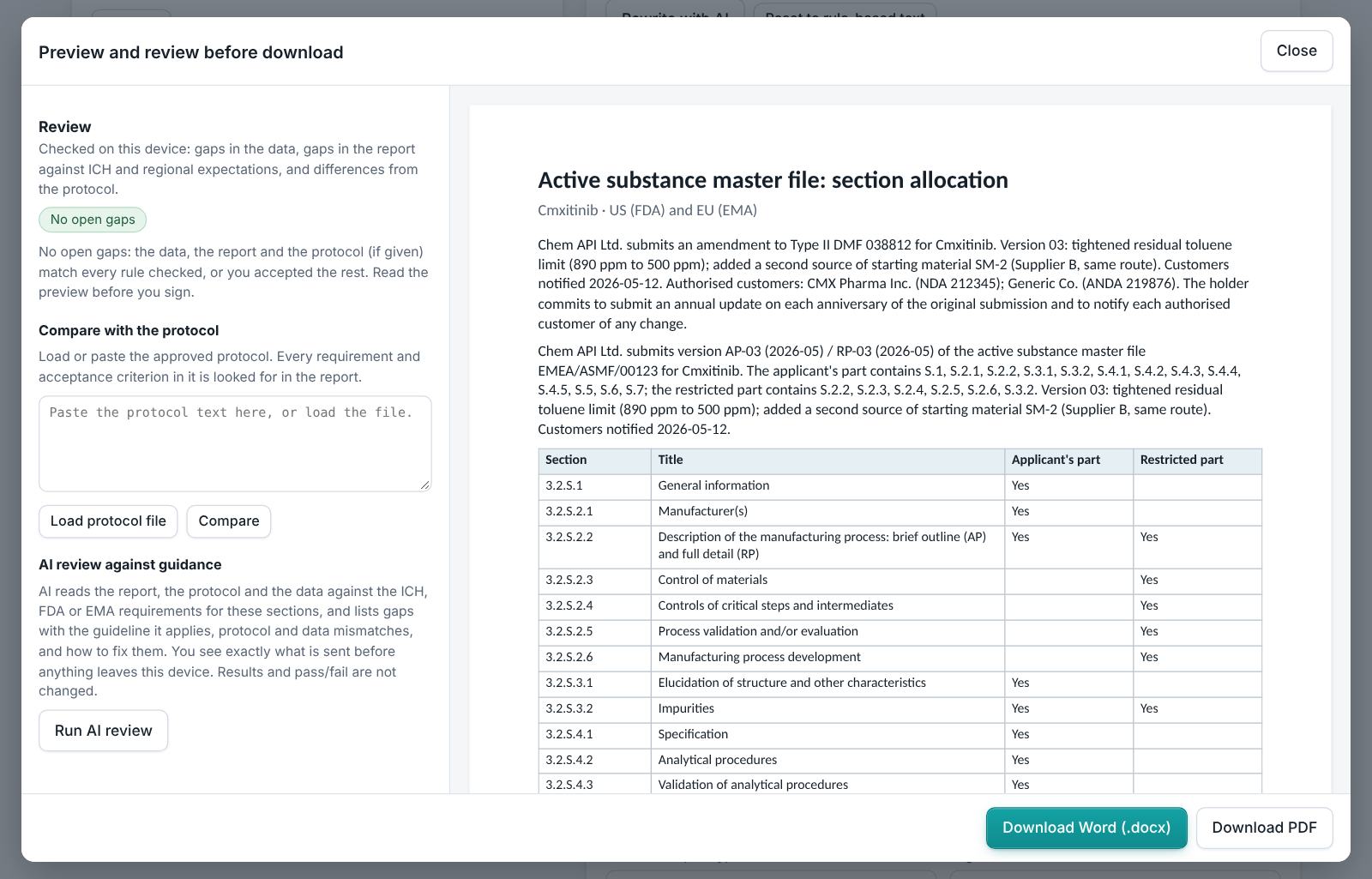
Task: Click the 'Analytical procedures' title cell
Action: coord(827,761)
